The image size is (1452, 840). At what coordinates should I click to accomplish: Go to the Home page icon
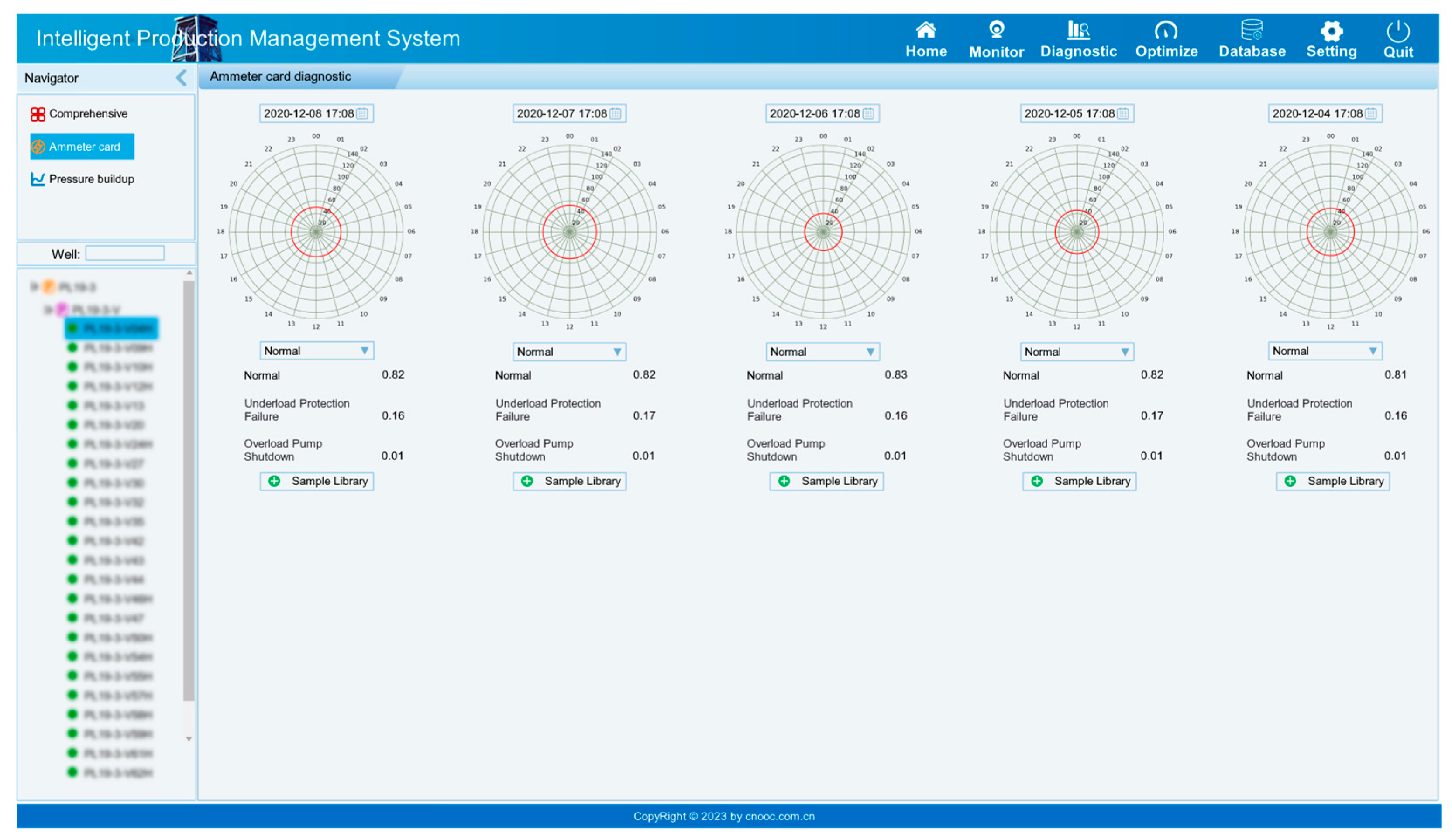tap(926, 29)
